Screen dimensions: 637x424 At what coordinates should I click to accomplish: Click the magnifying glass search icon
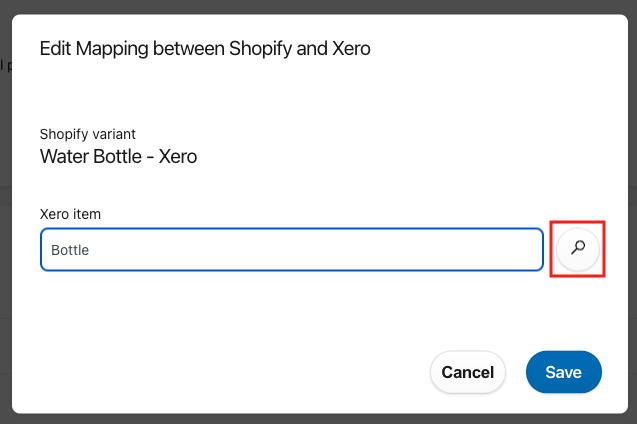[x=577, y=249]
